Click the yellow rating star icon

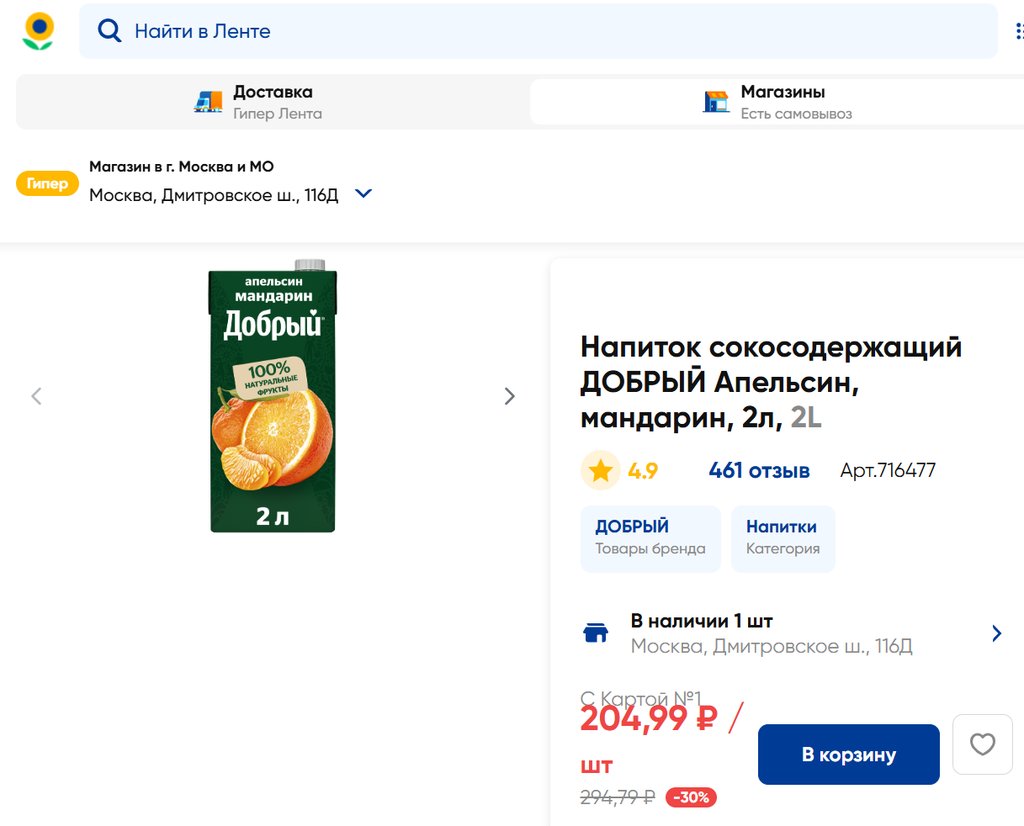tap(600, 470)
